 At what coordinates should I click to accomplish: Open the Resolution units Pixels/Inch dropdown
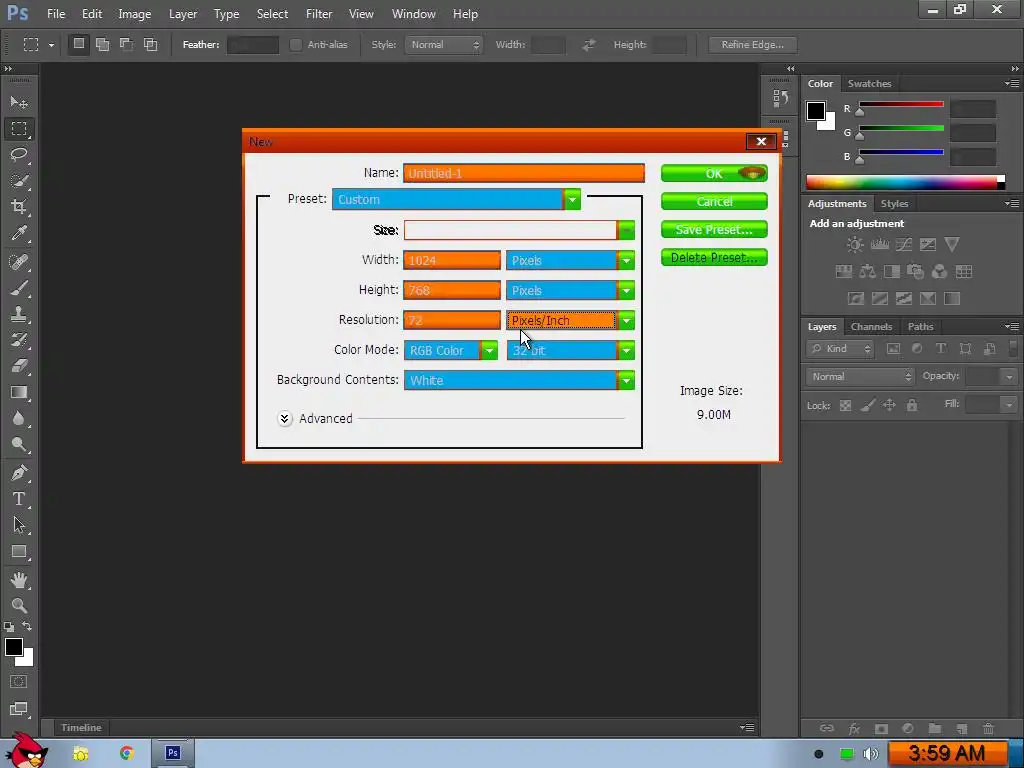[570, 321]
